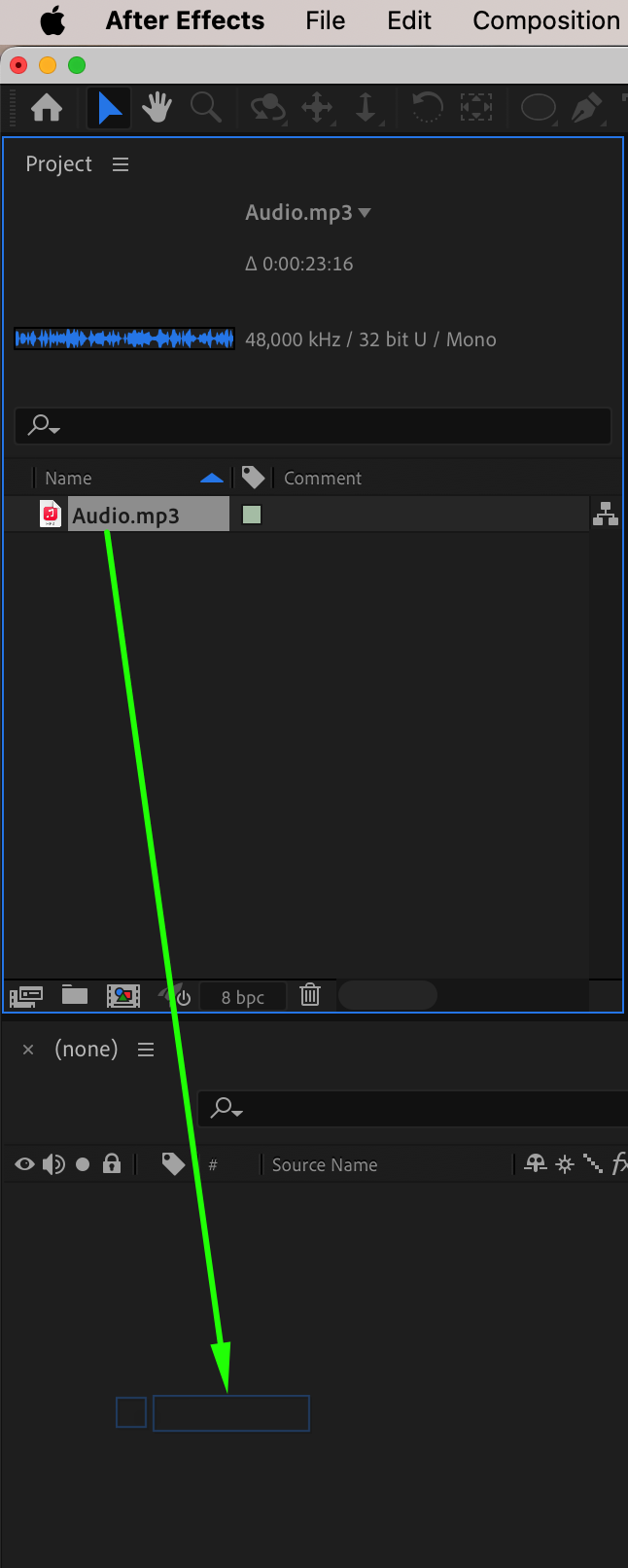The width and height of the screenshot is (628, 1568).
Task: Pick the Ellipse shape tool
Action: (x=539, y=107)
